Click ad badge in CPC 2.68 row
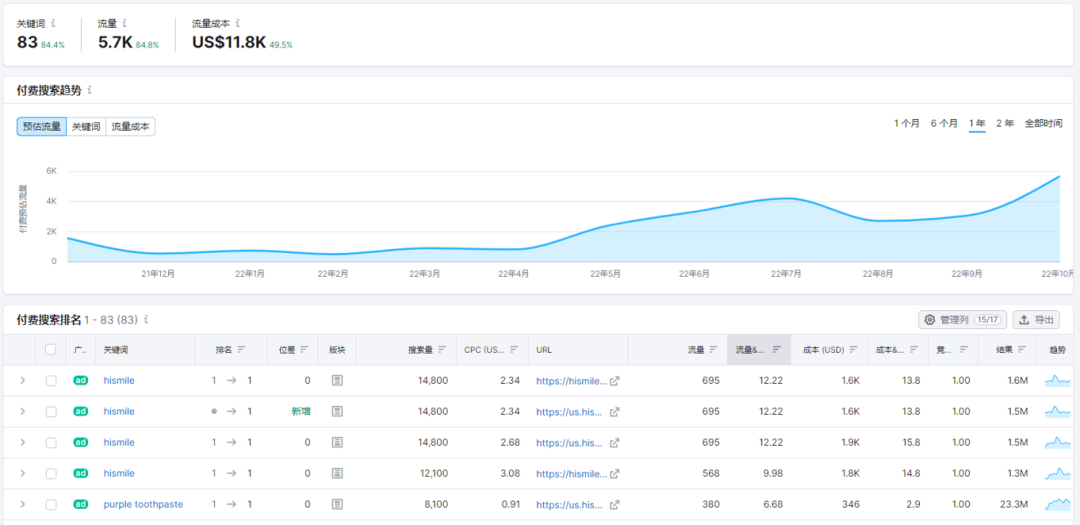The image size is (1080, 525). pyautogui.click(x=81, y=442)
